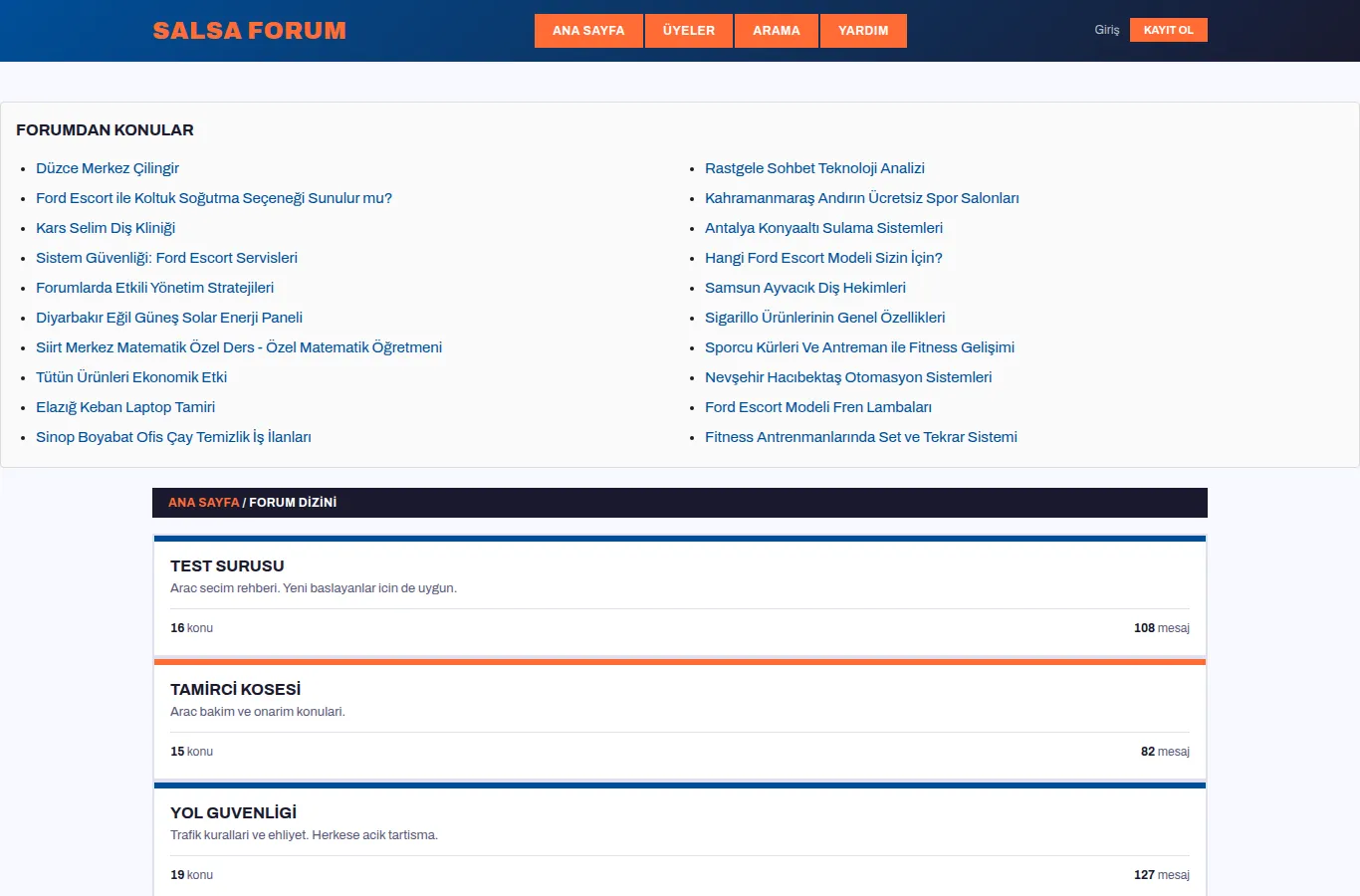View Ford Escort Modeli Fren Lambaları topic
This screenshot has height=896, width=1360.
click(818, 407)
